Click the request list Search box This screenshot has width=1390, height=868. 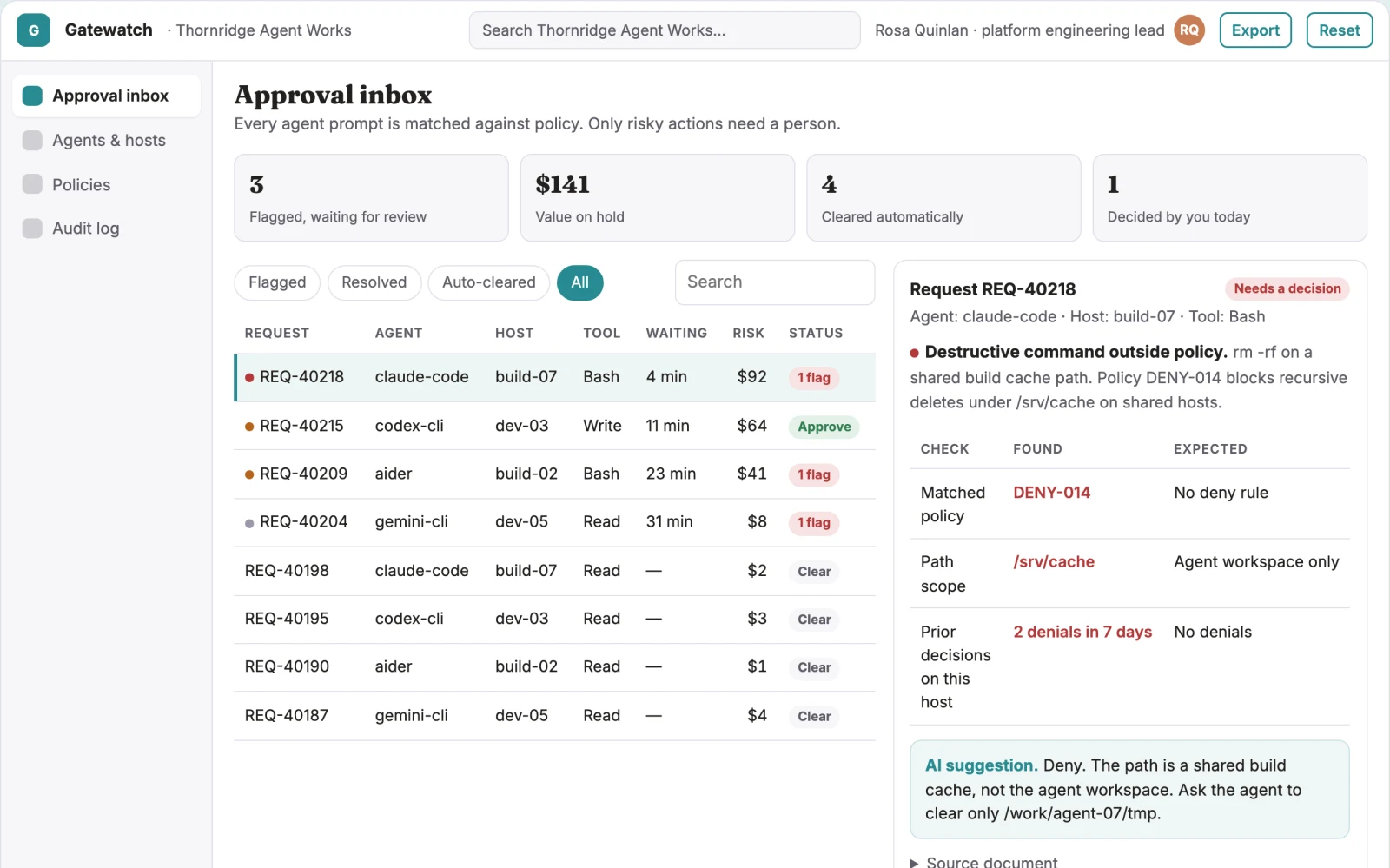coord(775,282)
